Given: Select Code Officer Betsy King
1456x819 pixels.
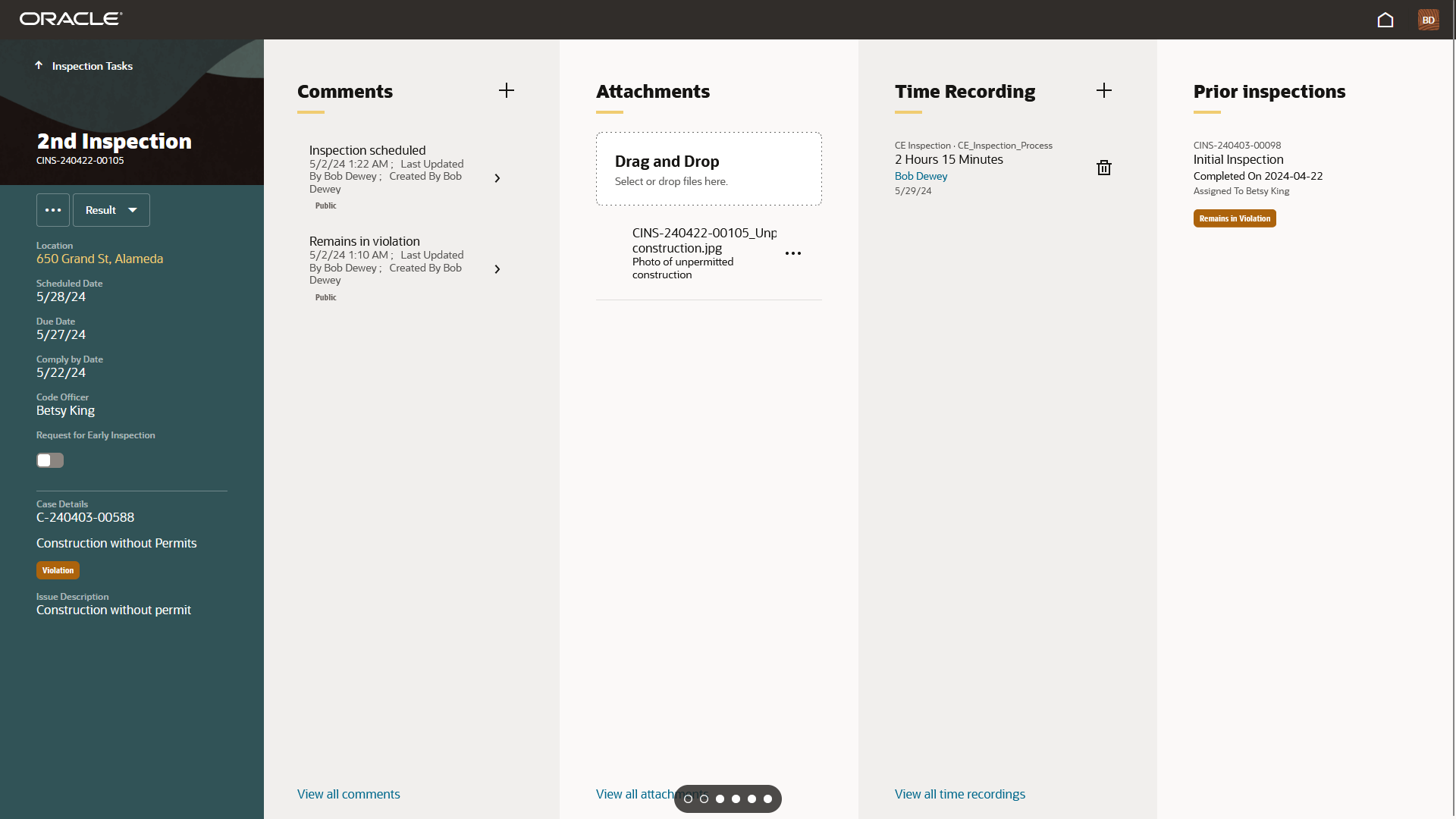Looking at the screenshot, I should 65,410.
